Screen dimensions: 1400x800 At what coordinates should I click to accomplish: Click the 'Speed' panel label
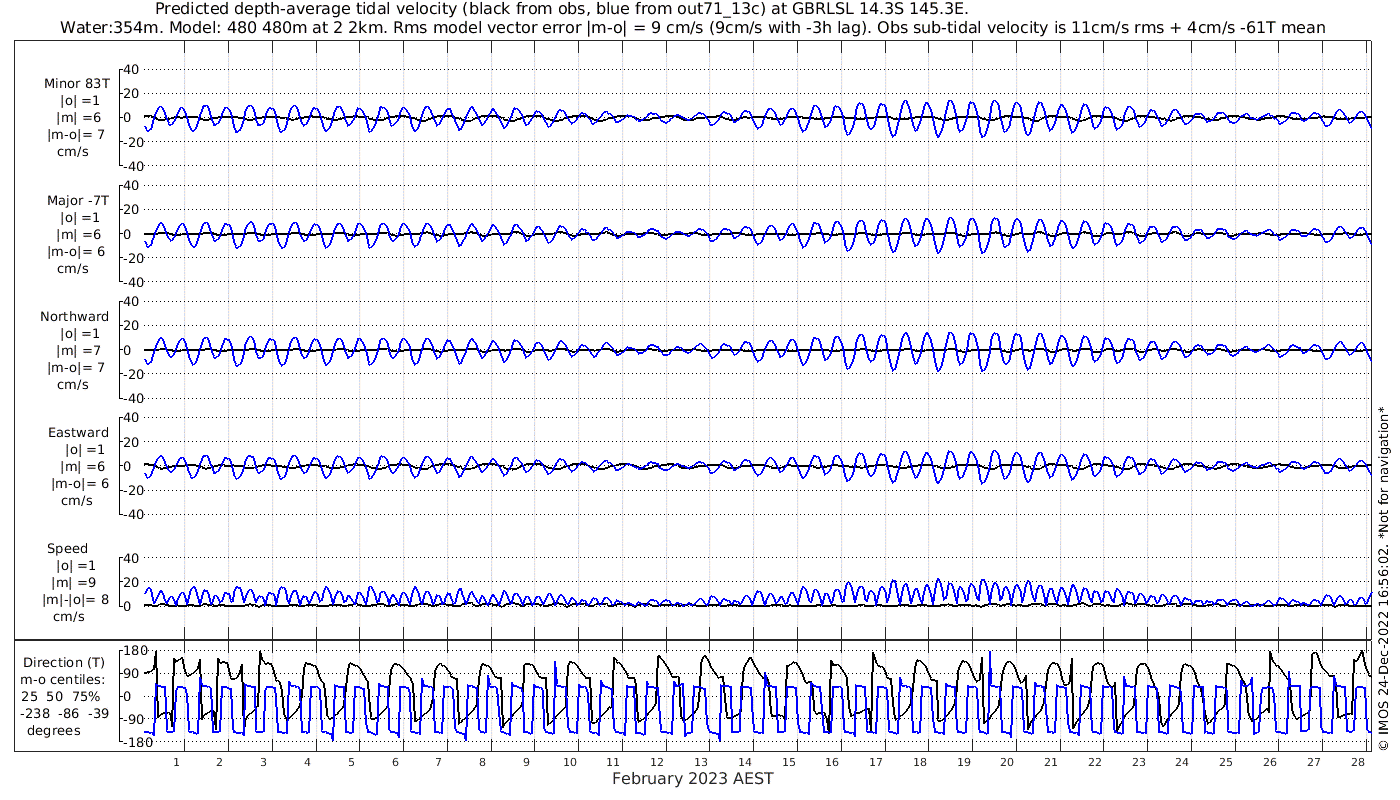67,548
